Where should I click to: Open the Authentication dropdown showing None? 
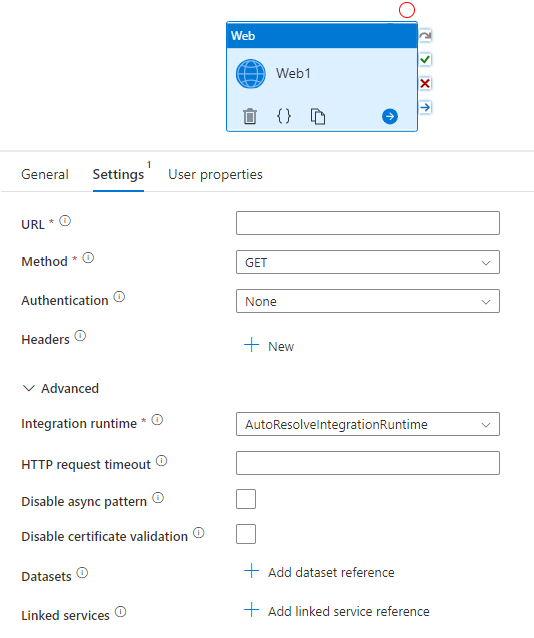pyautogui.click(x=368, y=302)
